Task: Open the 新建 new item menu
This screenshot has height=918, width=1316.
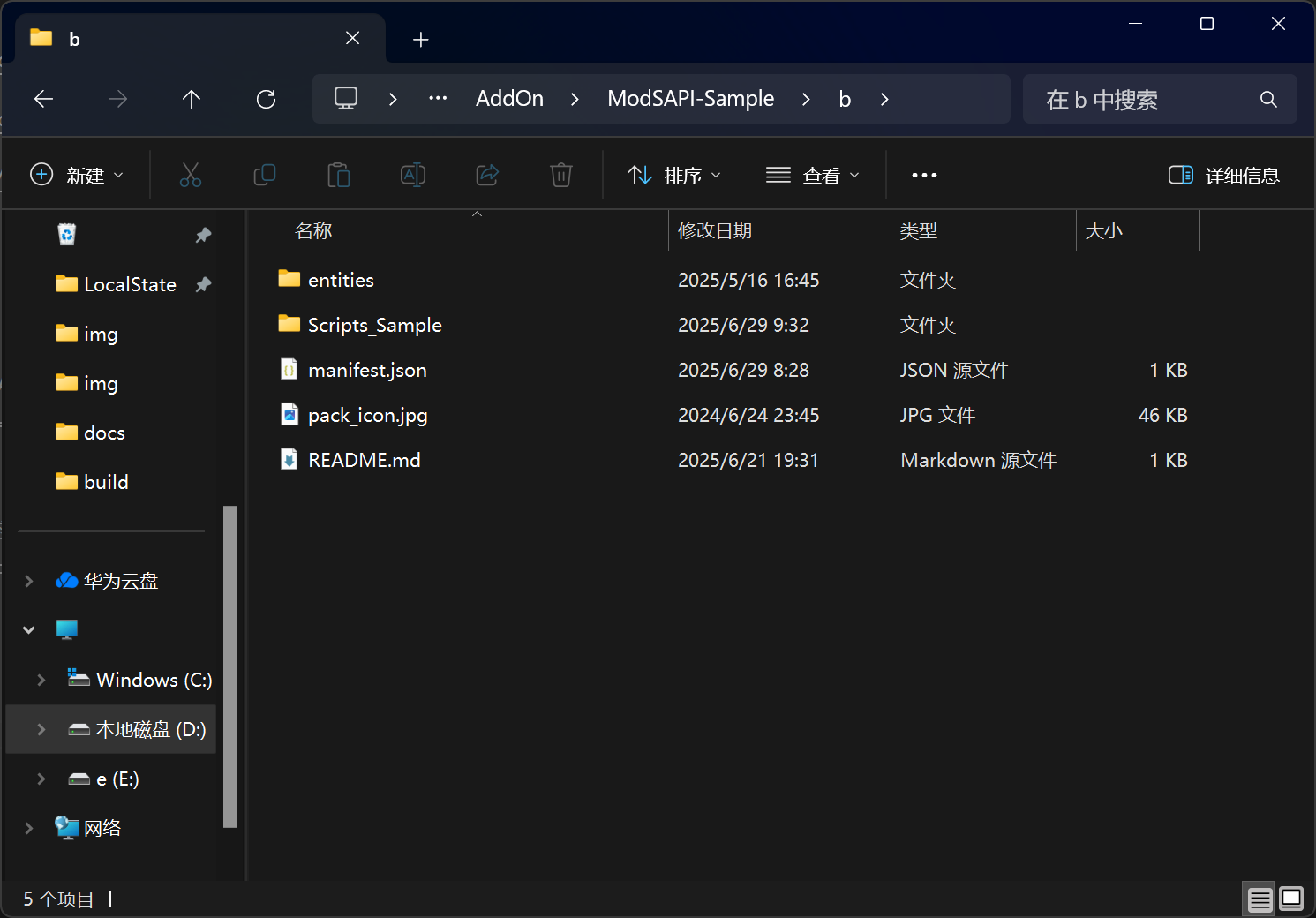Action: (77, 176)
